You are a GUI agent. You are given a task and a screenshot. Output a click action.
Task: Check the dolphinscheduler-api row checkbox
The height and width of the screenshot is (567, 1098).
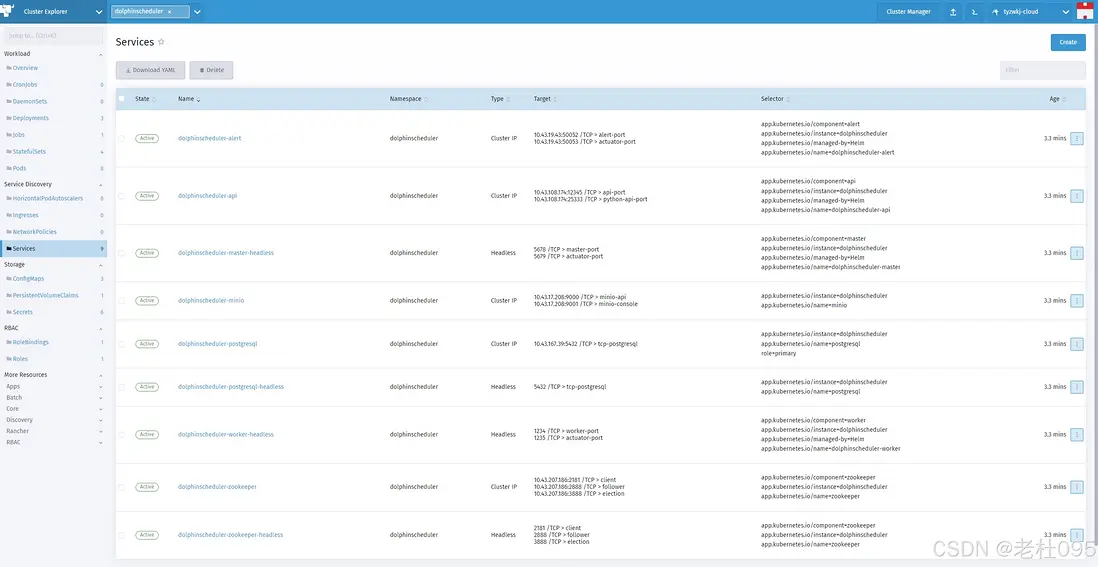pyautogui.click(x=122, y=196)
